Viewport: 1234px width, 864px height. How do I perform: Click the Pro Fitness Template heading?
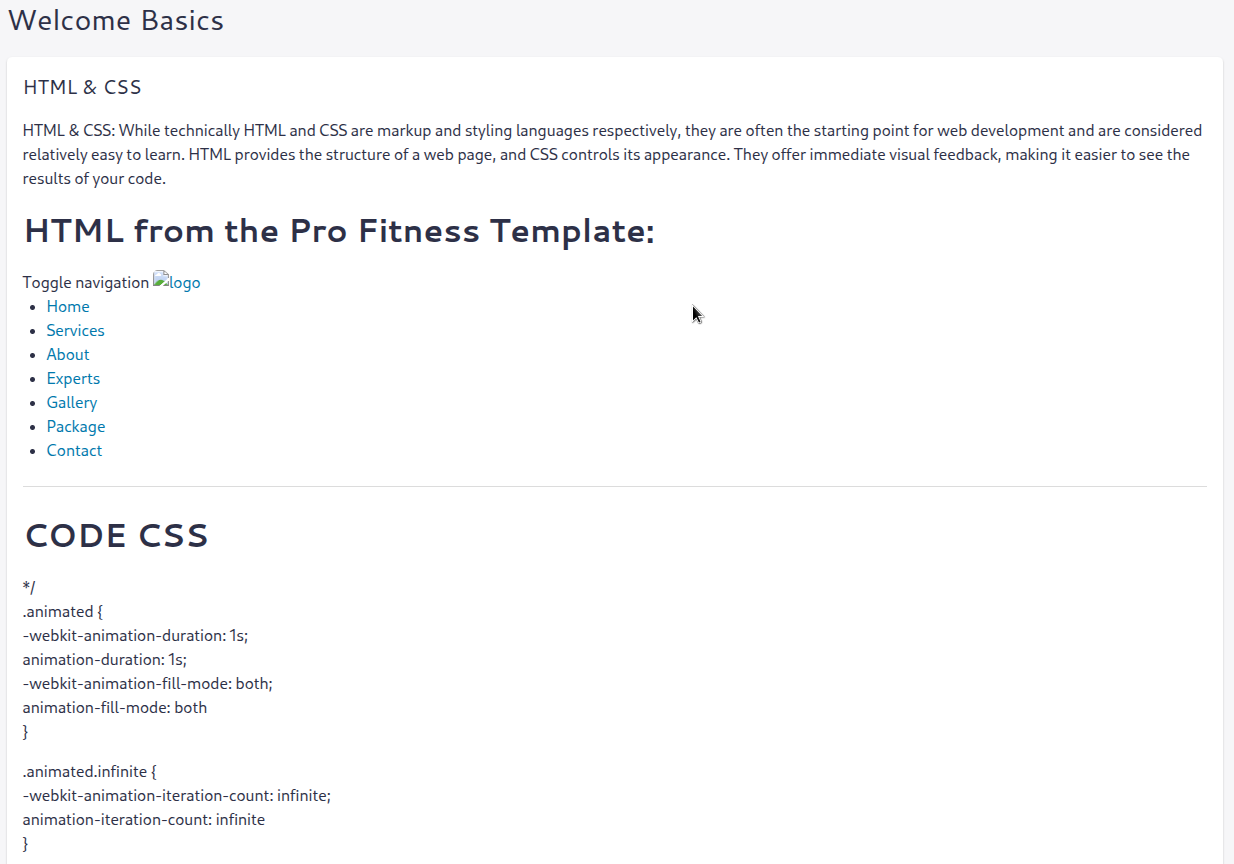[x=339, y=231]
